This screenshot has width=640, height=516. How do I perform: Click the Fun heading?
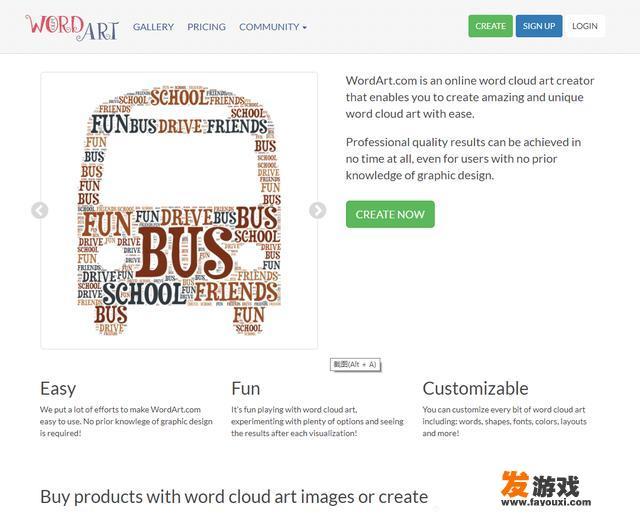pyautogui.click(x=246, y=388)
